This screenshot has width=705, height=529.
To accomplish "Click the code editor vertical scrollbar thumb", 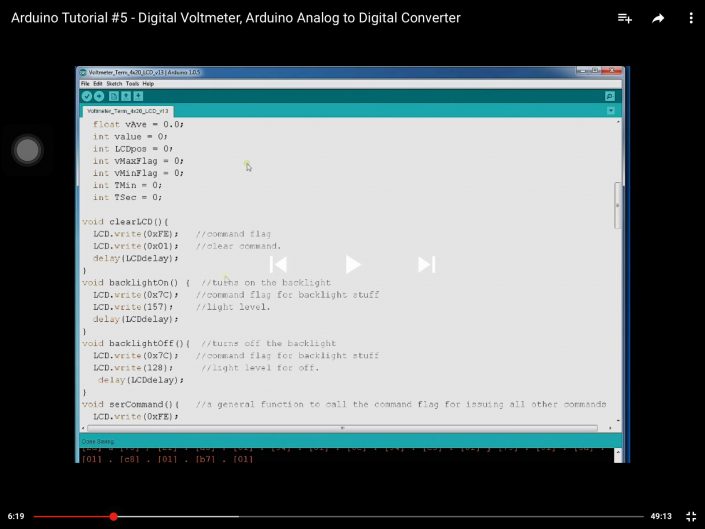I will (618, 205).
